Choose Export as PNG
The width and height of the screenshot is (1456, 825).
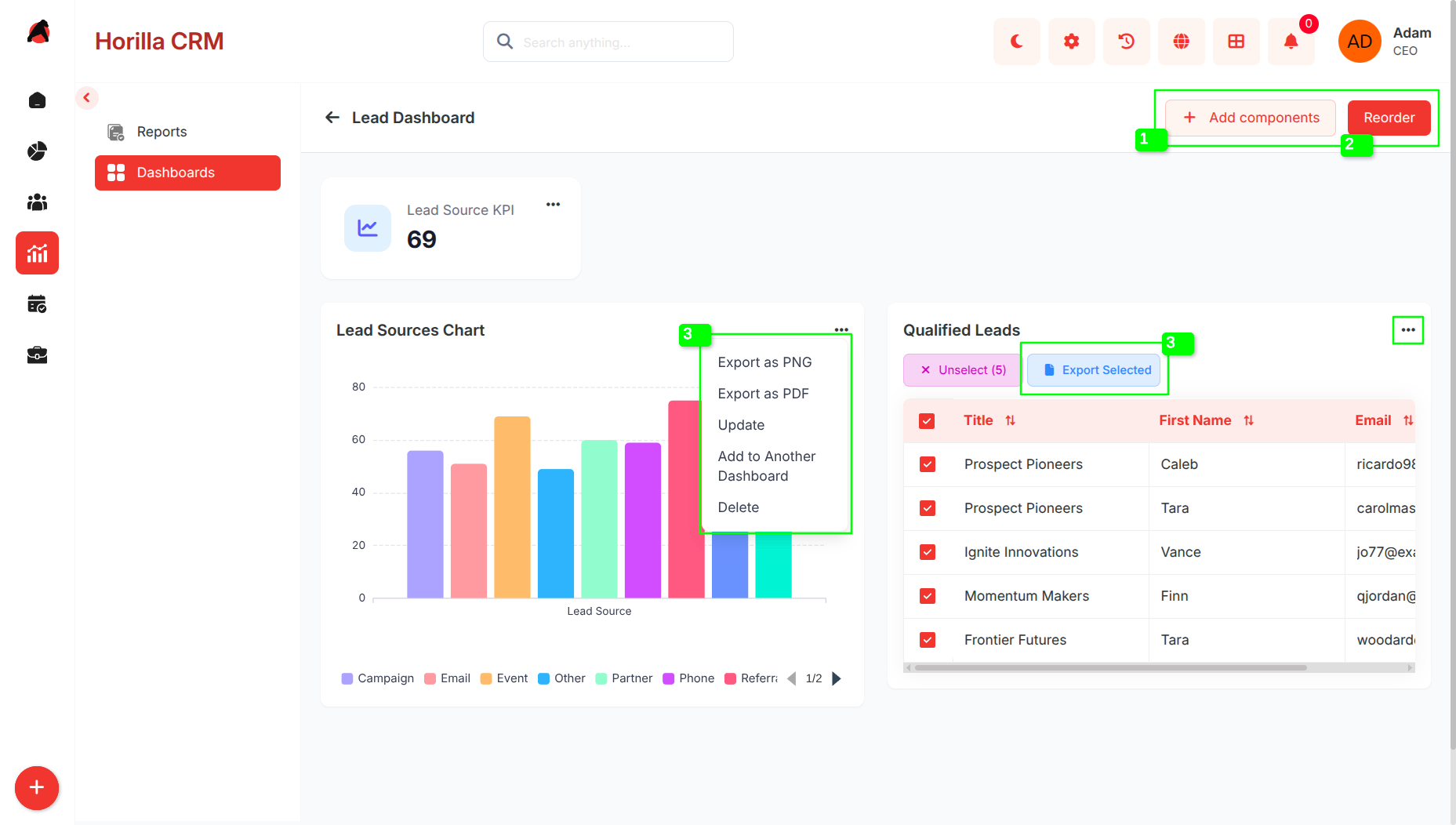tap(765, 362)
